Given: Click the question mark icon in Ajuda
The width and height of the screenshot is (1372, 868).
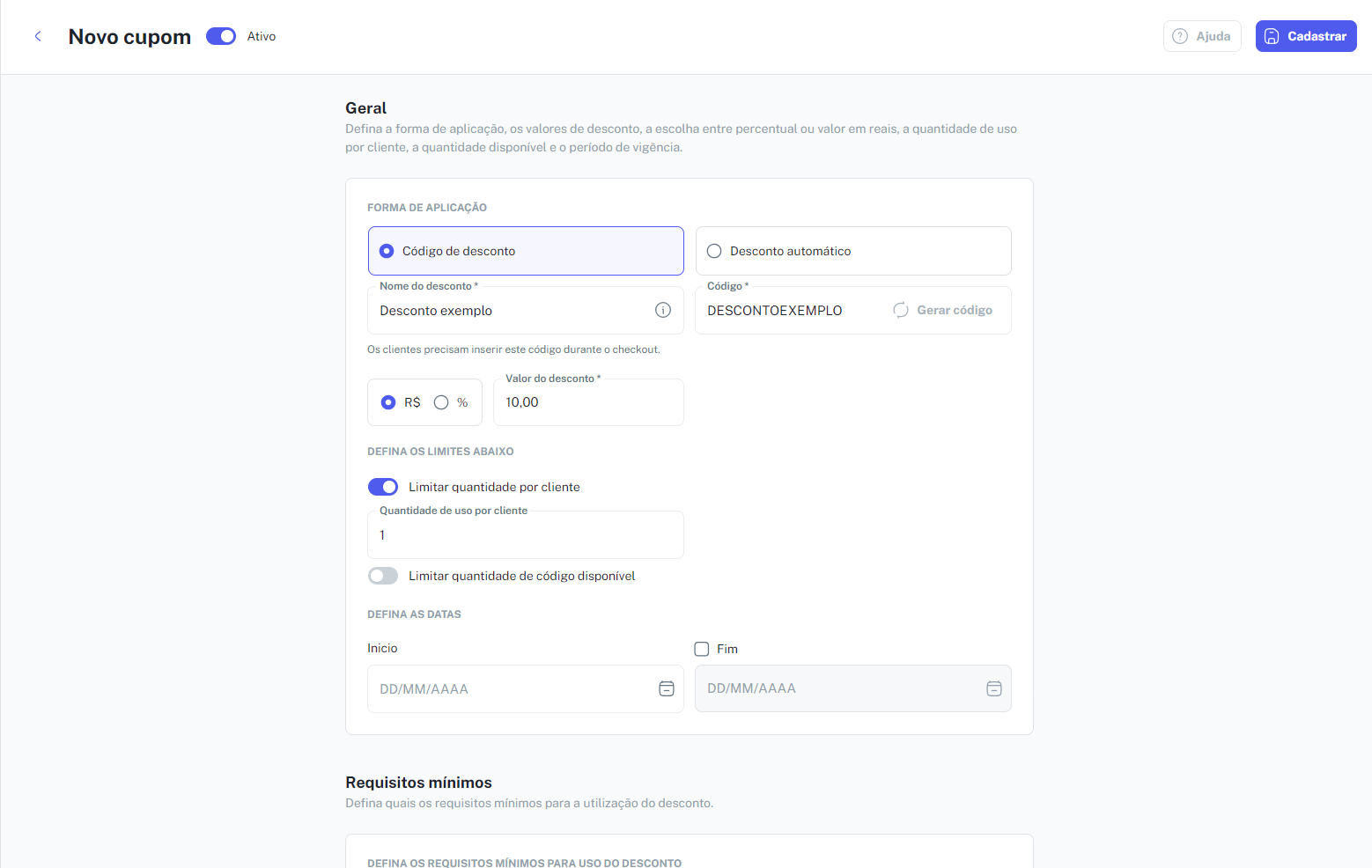Looking at the screenshot, I should pyautogui.click(x=1180, y=36).
